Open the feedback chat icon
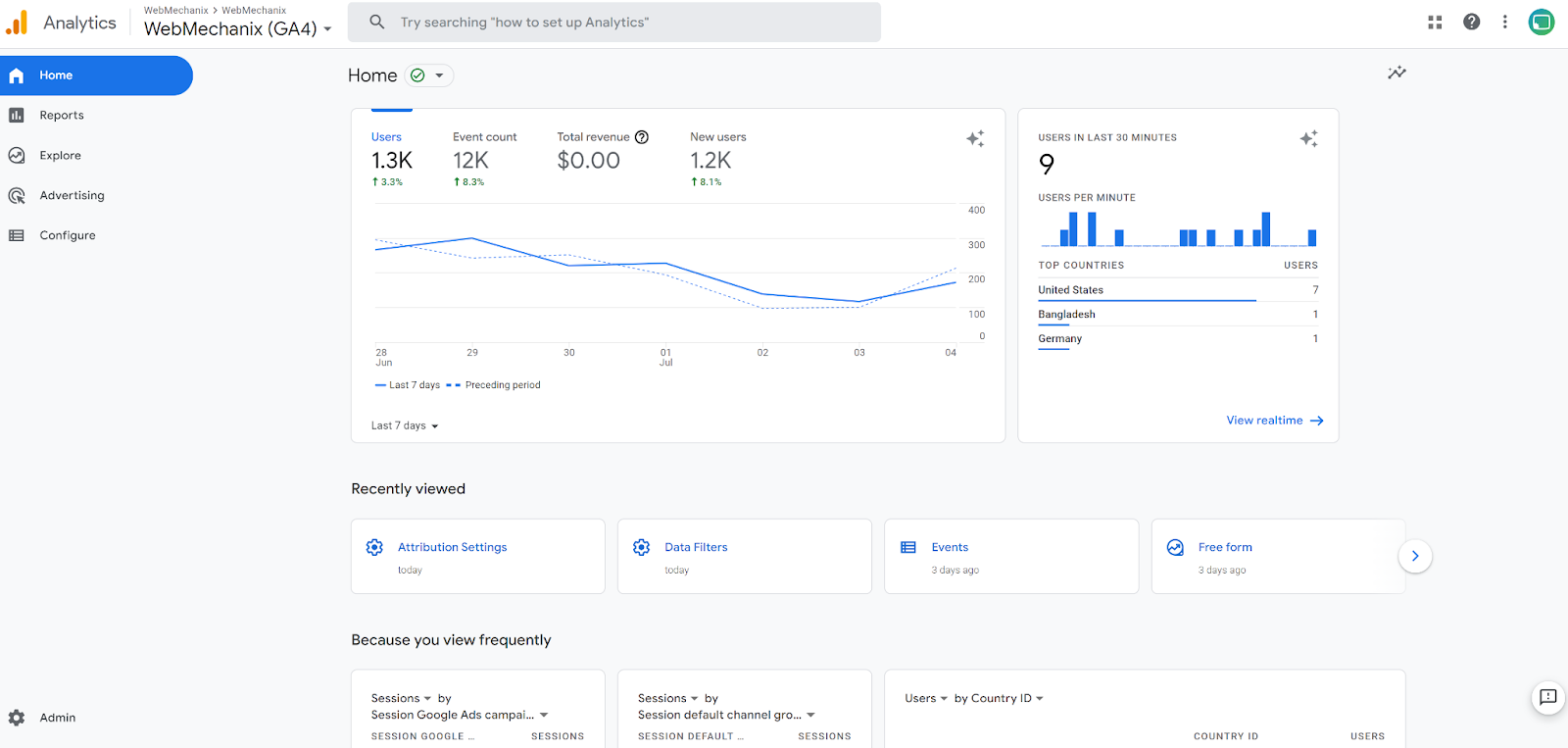 tap(1547, 697)
